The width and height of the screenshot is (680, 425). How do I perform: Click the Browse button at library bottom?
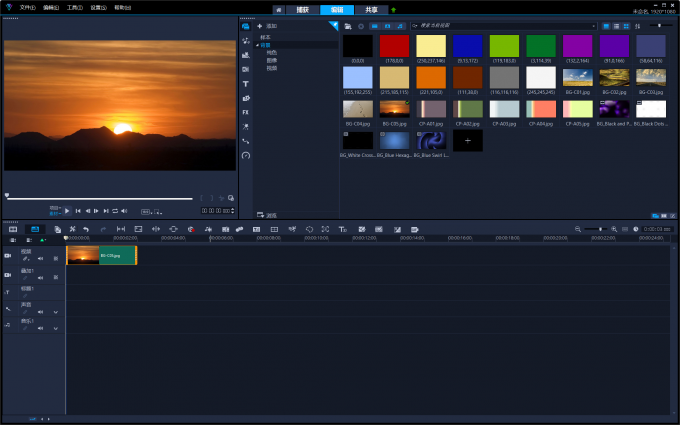pos(267,215)
